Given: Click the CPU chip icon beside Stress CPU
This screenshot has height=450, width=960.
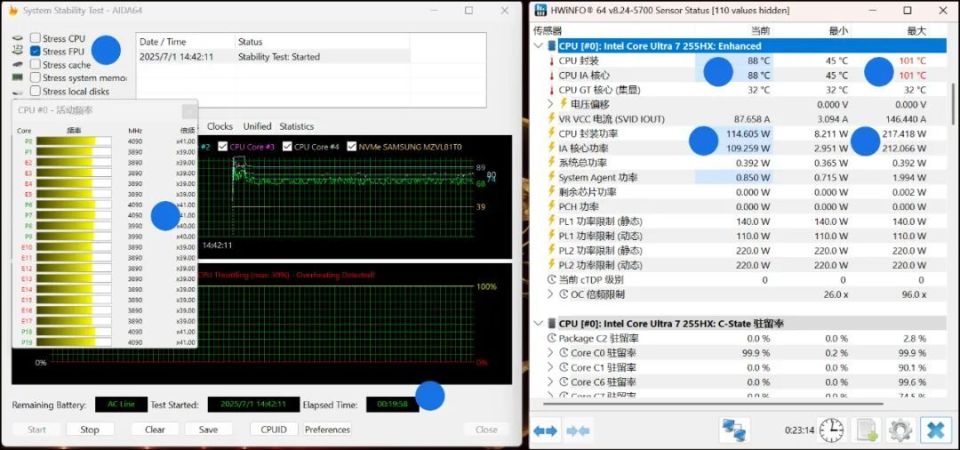Looking at the screenshot, I should click(x=18, y=39).
